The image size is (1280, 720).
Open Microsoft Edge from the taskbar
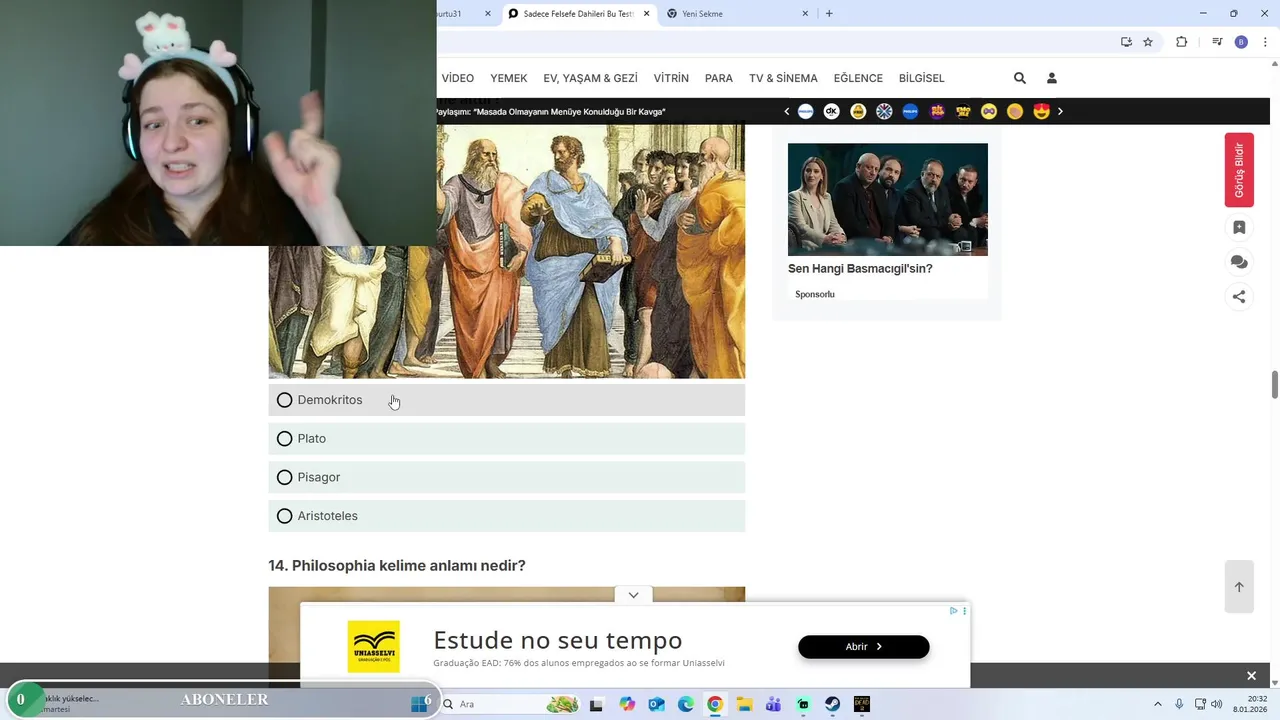click(686, 704)
